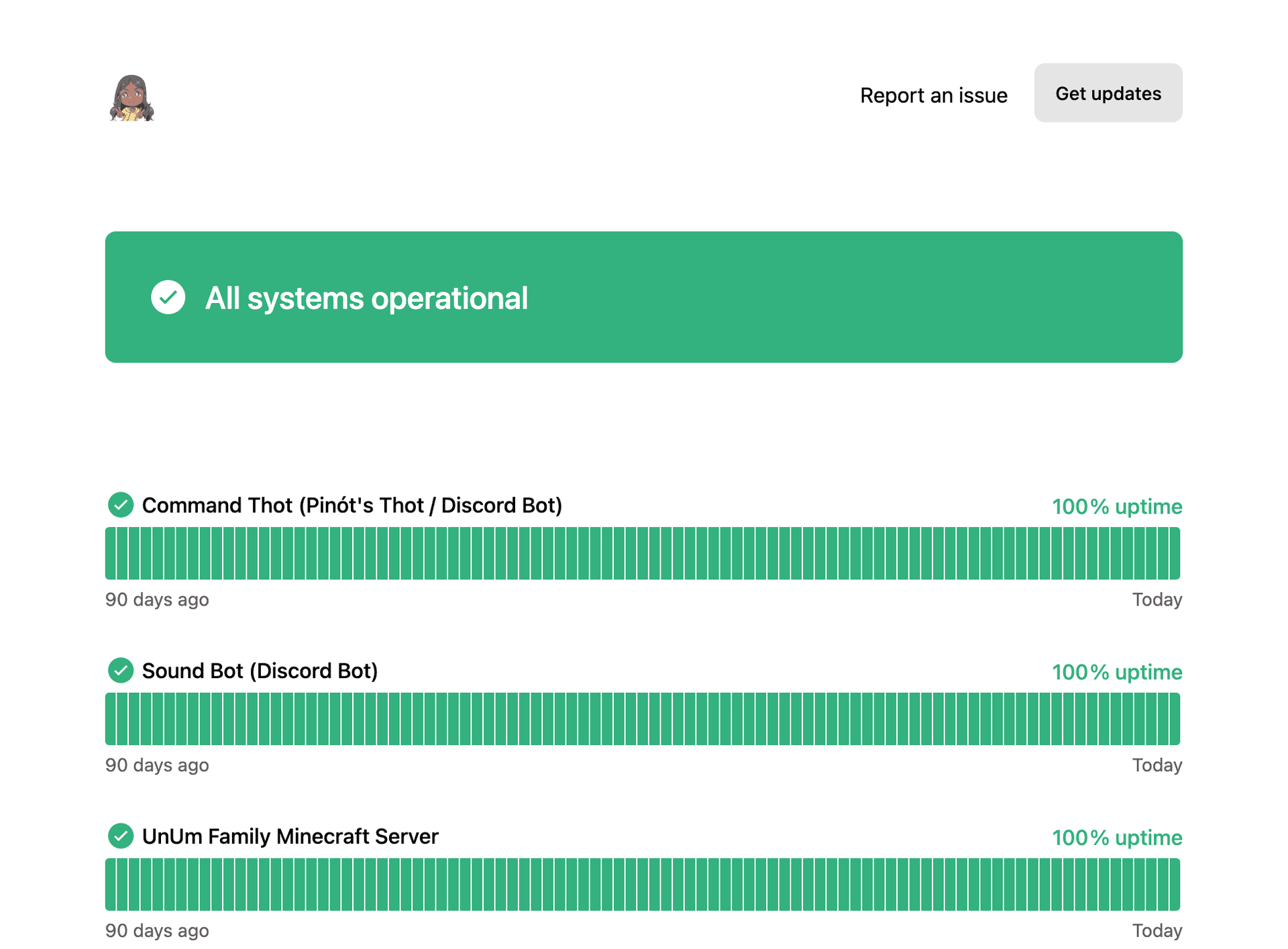
Task: Click '90 days ago' under Command Thot
Action: coord(157,600)
